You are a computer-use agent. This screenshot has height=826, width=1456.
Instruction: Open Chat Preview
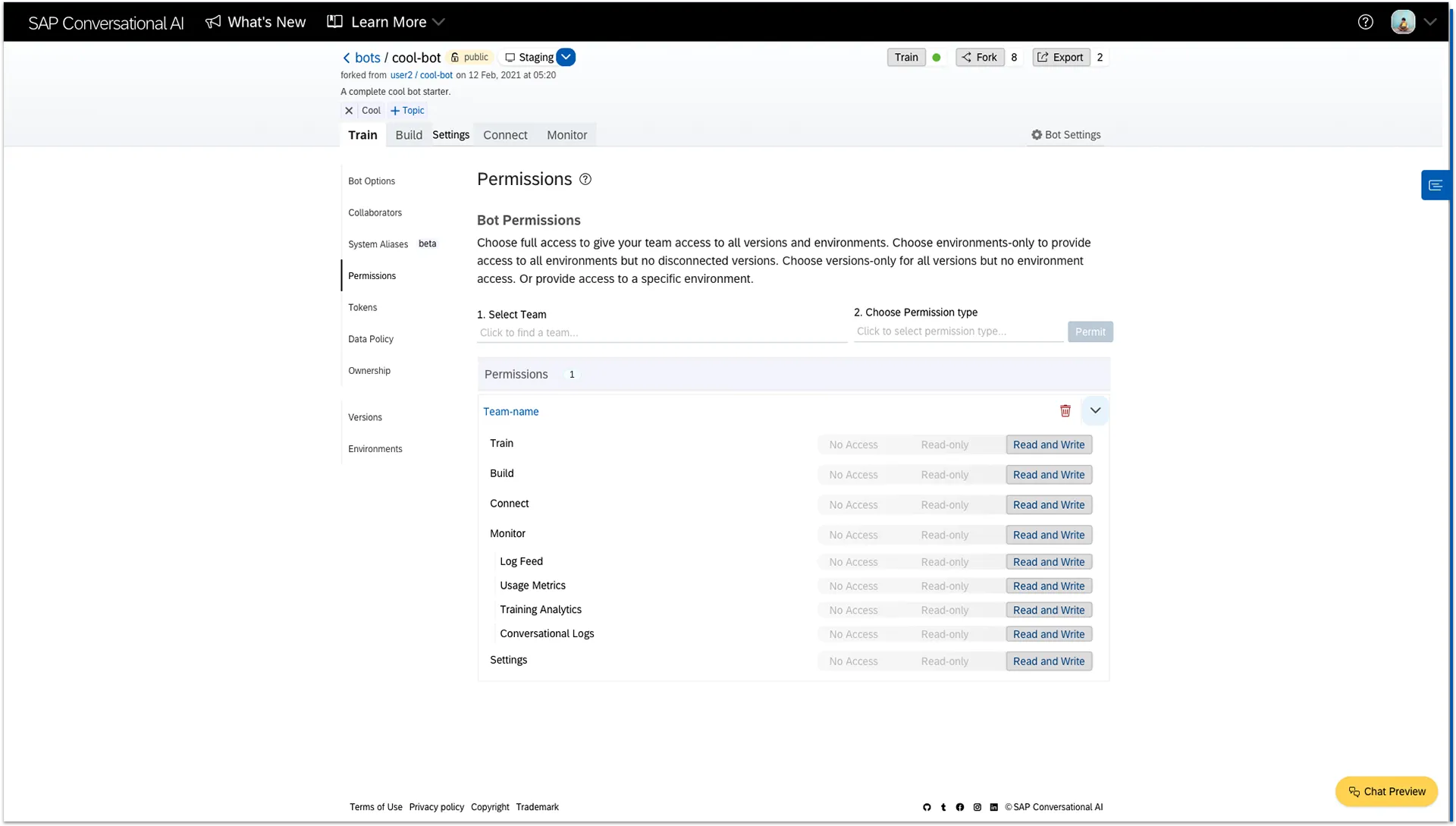tap(1386, 792)
